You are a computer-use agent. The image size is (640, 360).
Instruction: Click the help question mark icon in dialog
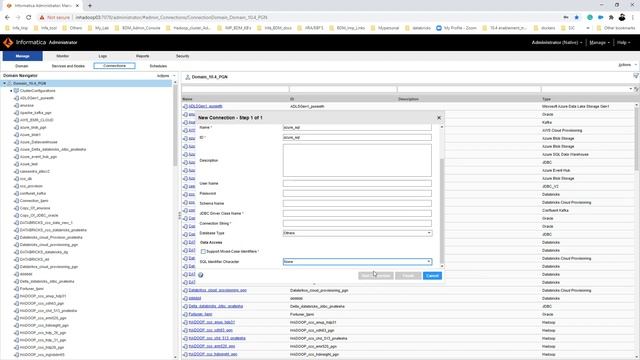tap(200, 275)
